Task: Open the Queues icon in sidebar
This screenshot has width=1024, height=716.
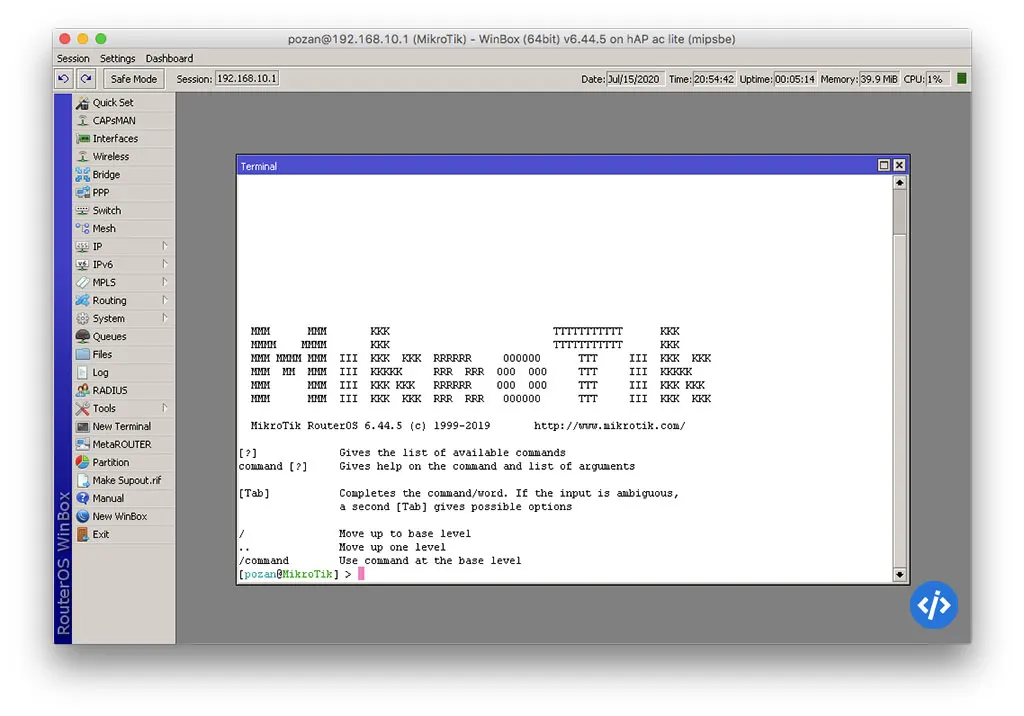Action: click(x=83, y=337)
